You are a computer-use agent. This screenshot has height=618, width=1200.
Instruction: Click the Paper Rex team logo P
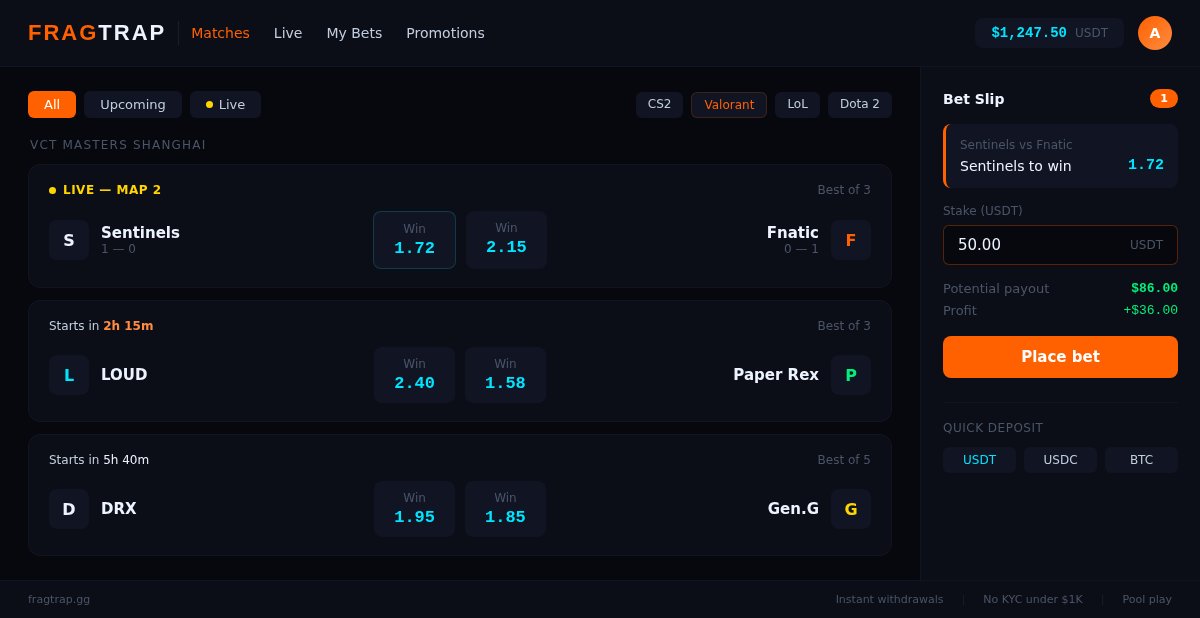(x=851, y=375)
